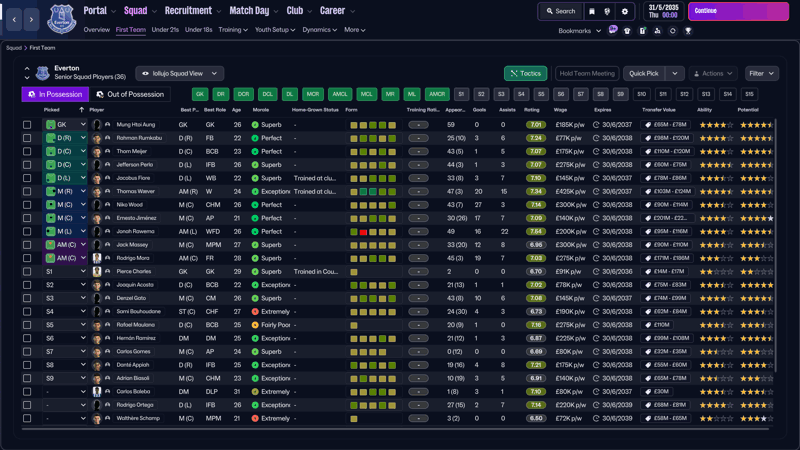
Task: Click the morale icon for Sami Bouhoudane
Action: point(255,312)
